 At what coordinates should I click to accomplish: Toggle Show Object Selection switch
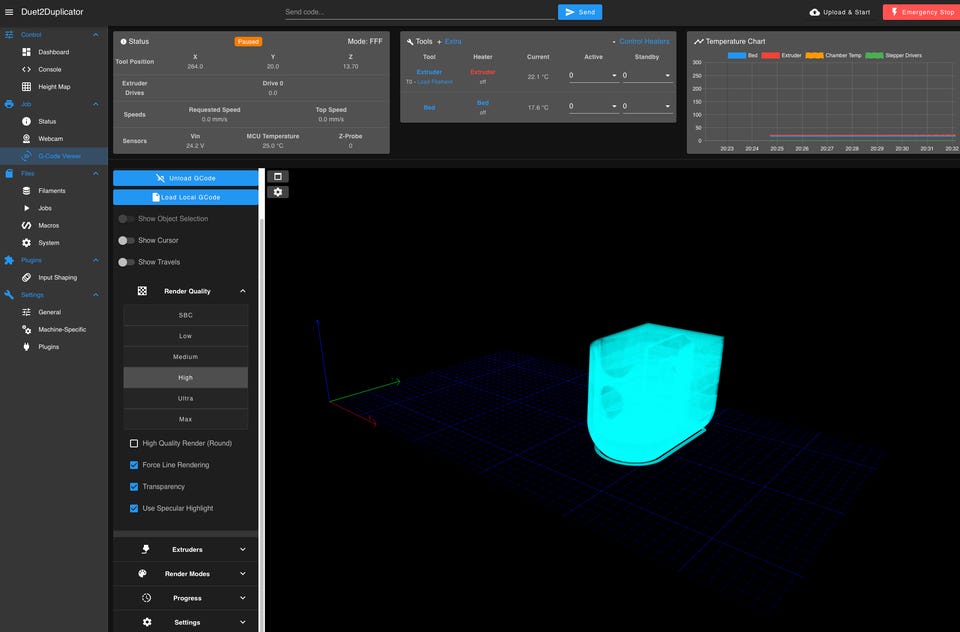click(x=126, y=219)
